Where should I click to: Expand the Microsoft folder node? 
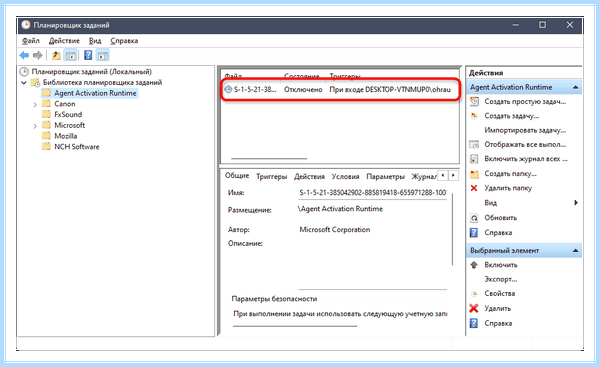click(35, 126)
